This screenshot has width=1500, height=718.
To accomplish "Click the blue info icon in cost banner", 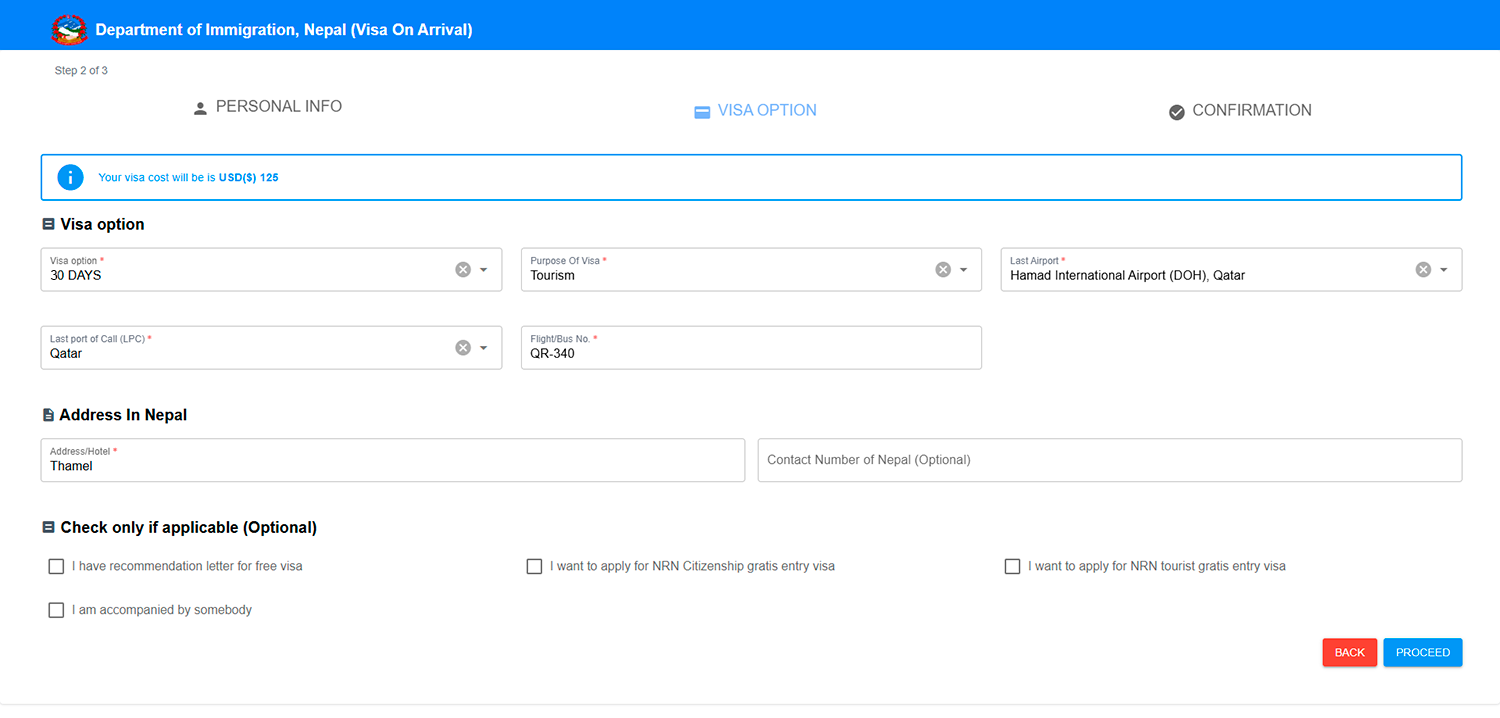I will [70, 177].
